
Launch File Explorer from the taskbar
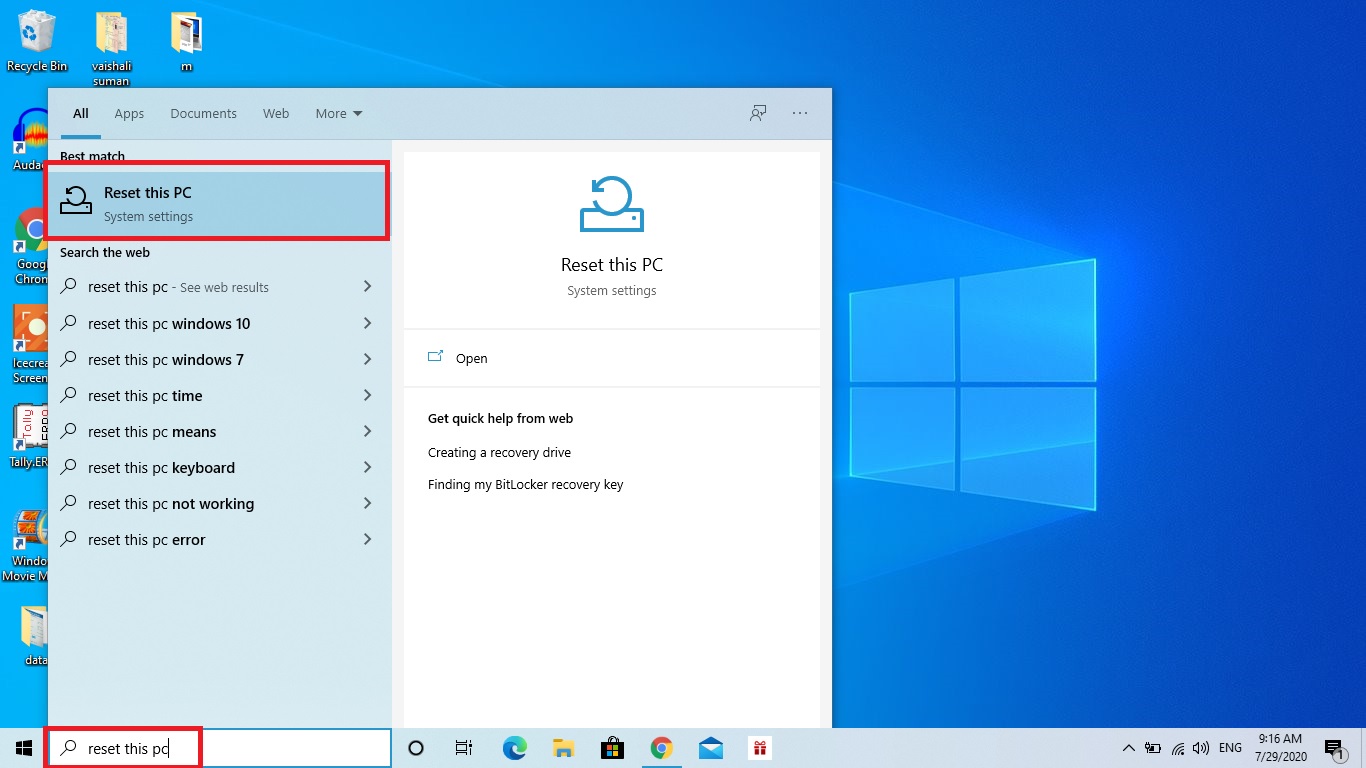point(563,747)
